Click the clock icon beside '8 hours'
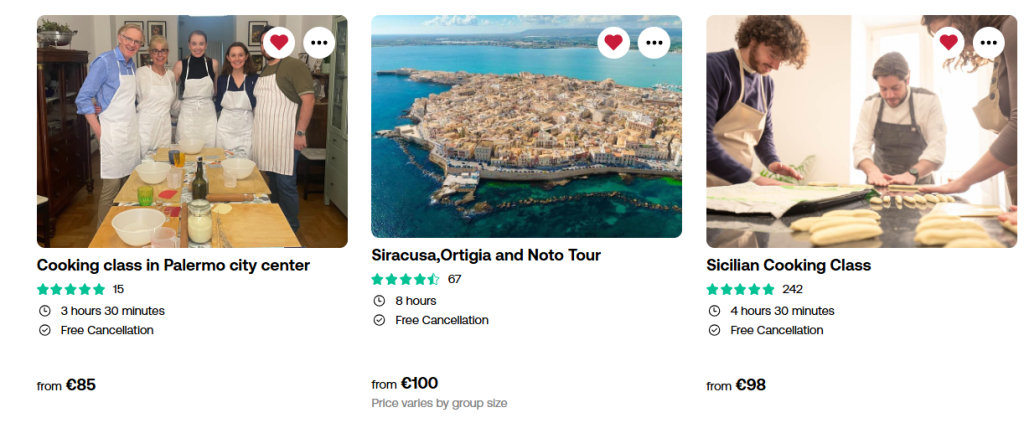 click(379, 300)
